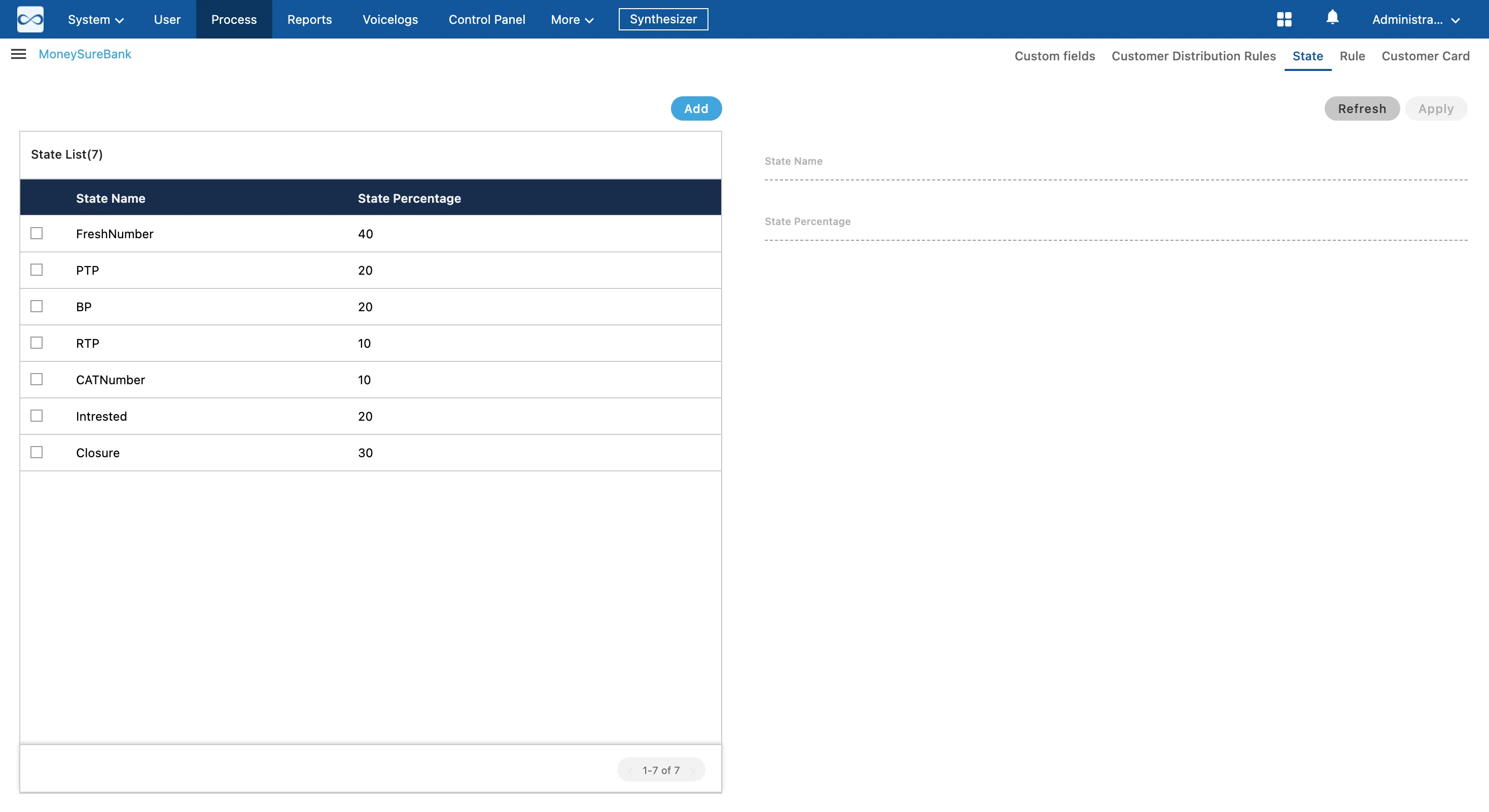Screen dimensions: 1489x812
Task: Click the Synthesizer button
Action: [x=663, y=19]
